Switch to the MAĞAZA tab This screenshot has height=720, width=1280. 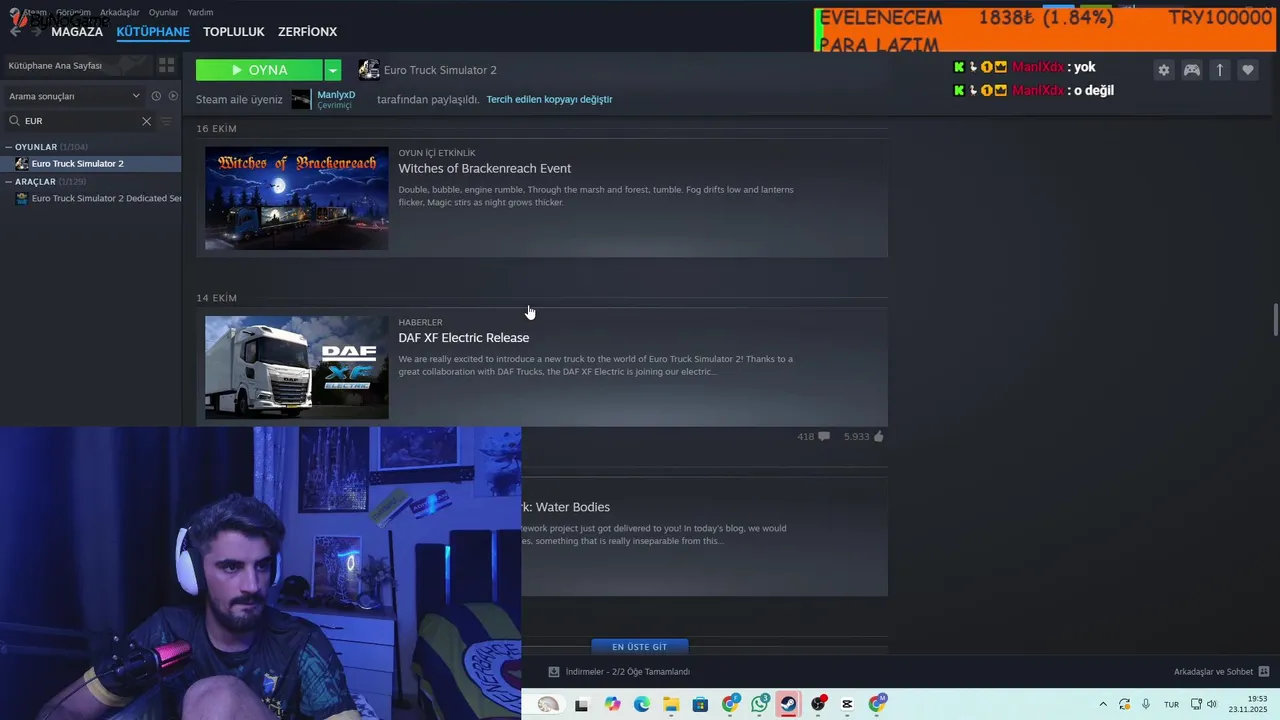[x=77, y=32]
